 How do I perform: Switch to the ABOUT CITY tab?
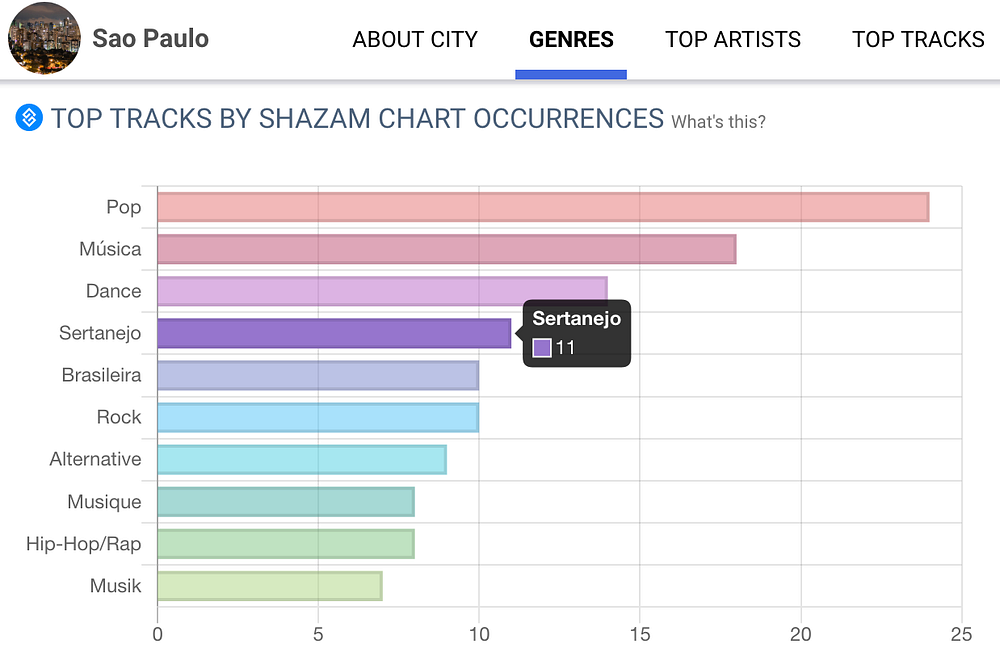pyautogui.click(x=415, y=40)
